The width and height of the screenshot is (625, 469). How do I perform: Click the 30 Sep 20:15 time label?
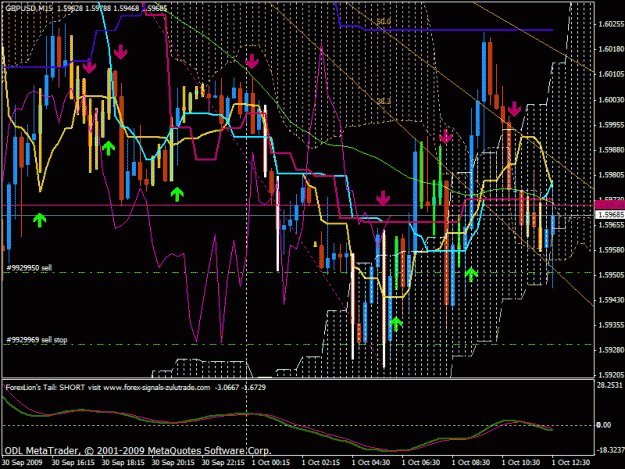pos(173,463)
